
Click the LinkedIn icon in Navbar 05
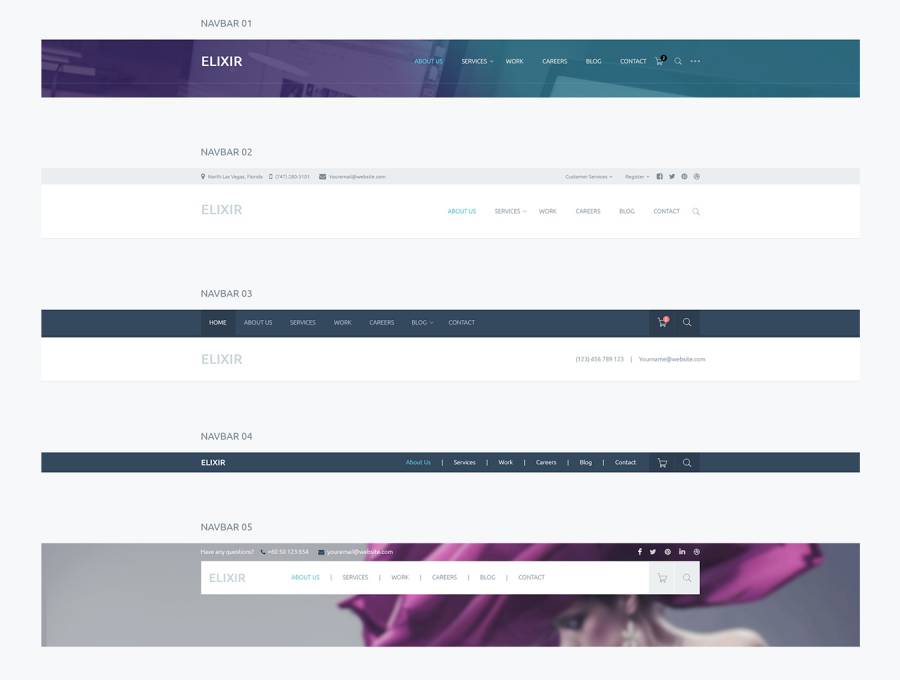click(x=682, y=552)
